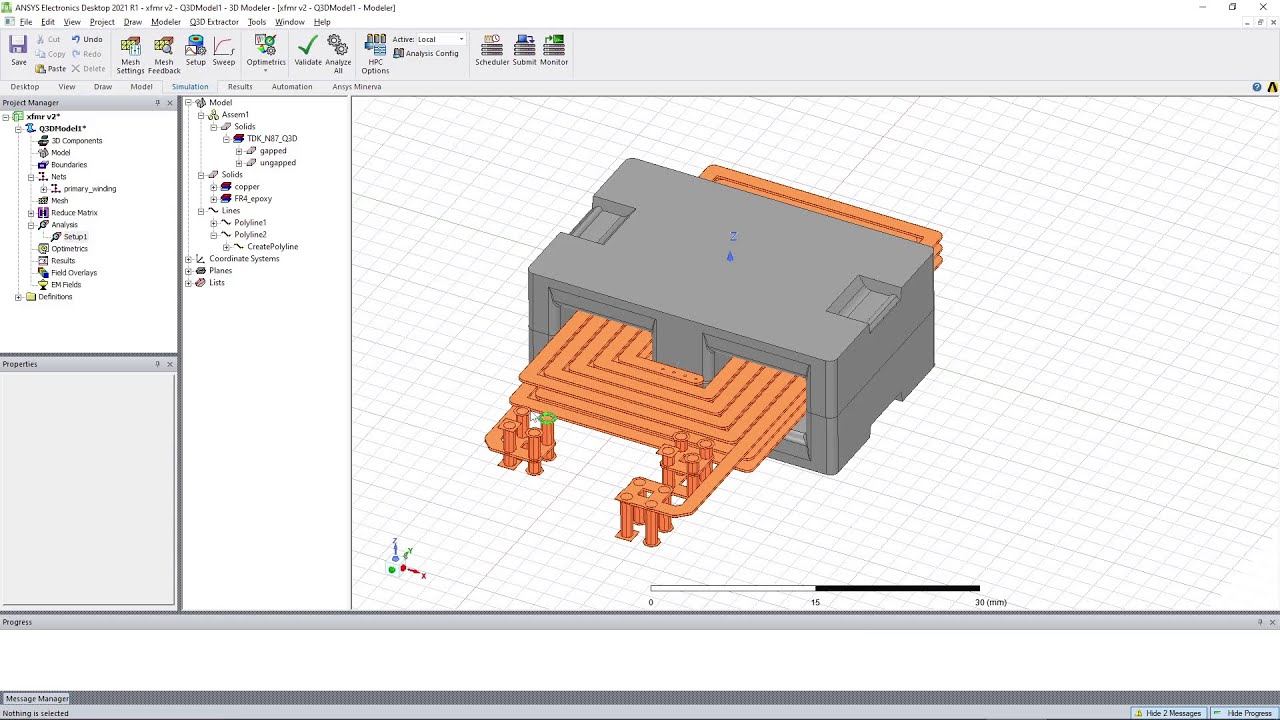The height and width of the screenshot is (720, 1280).
Task: Expand the primary_winding net
Action: [44, 189]
